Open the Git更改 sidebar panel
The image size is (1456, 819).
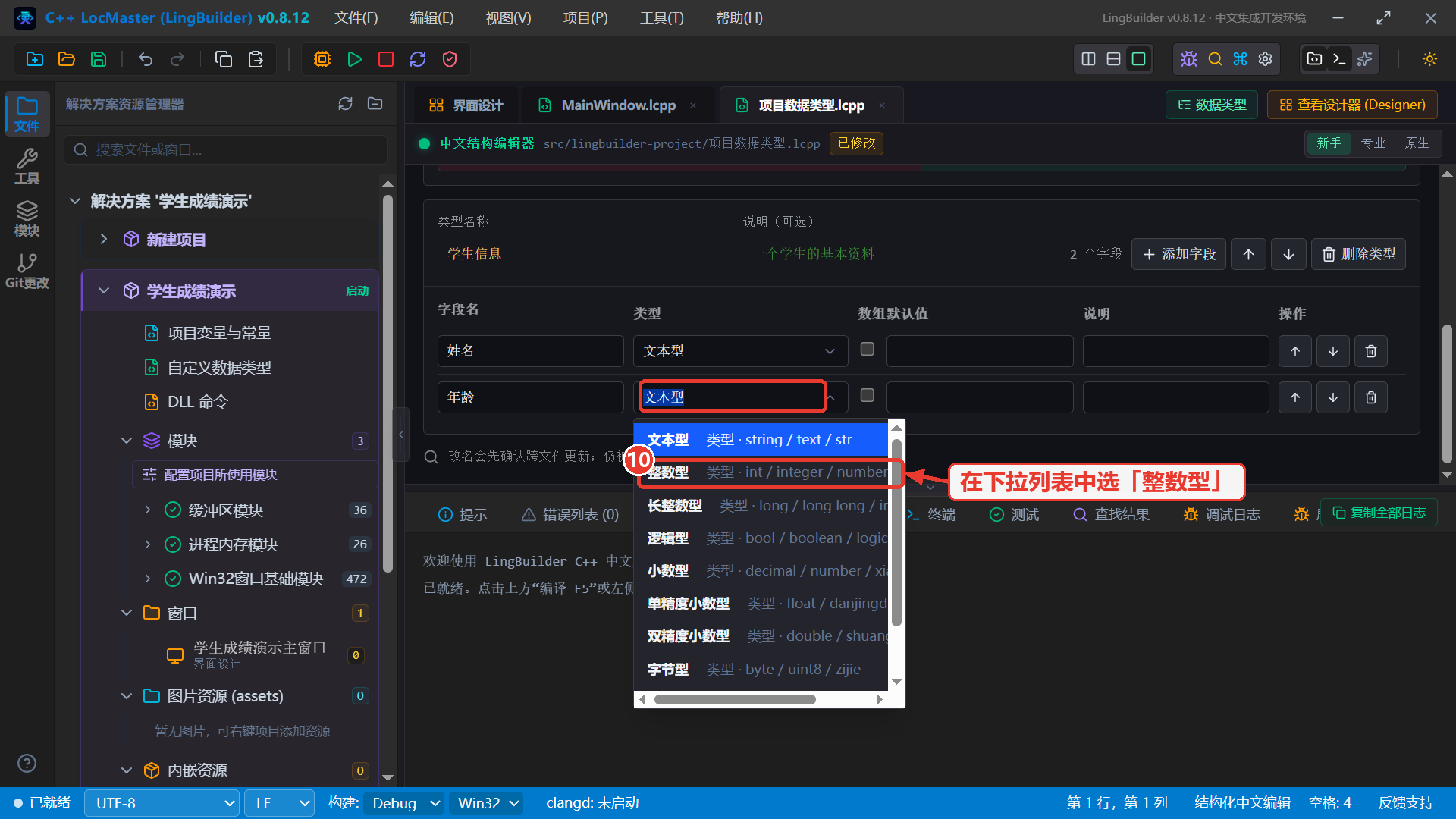click(x=27, y=271)
